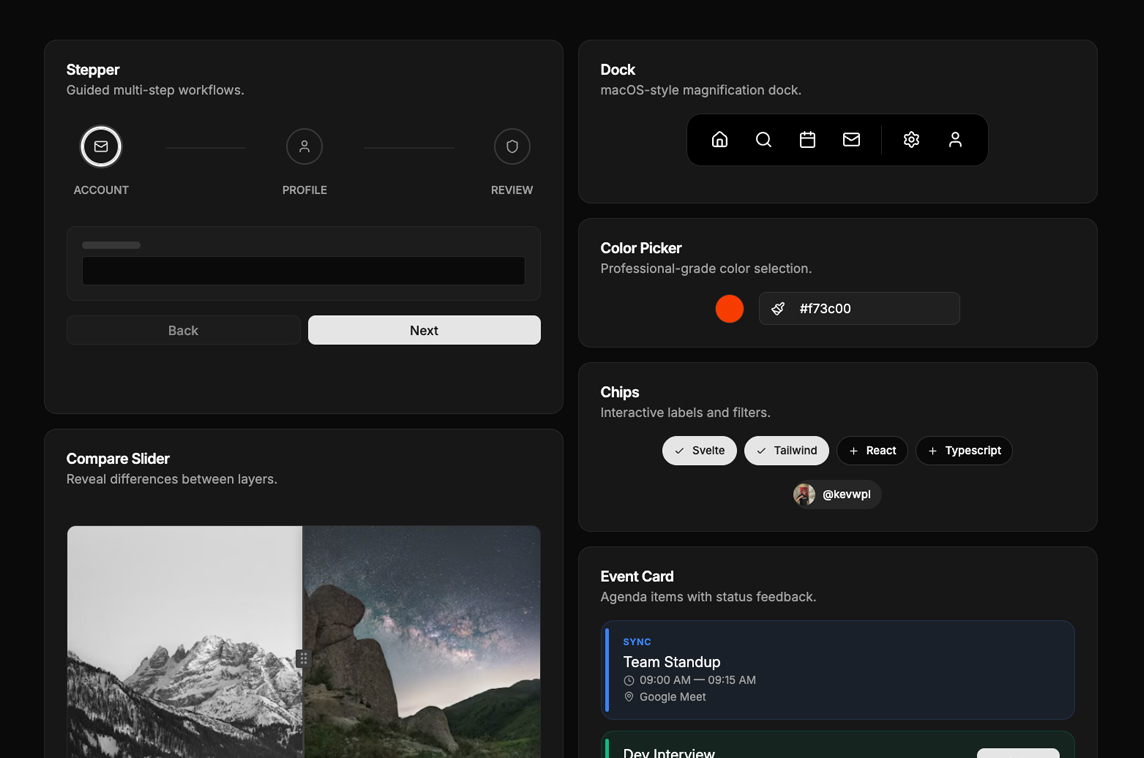Deselect the Svelte chip

(699, 451)
